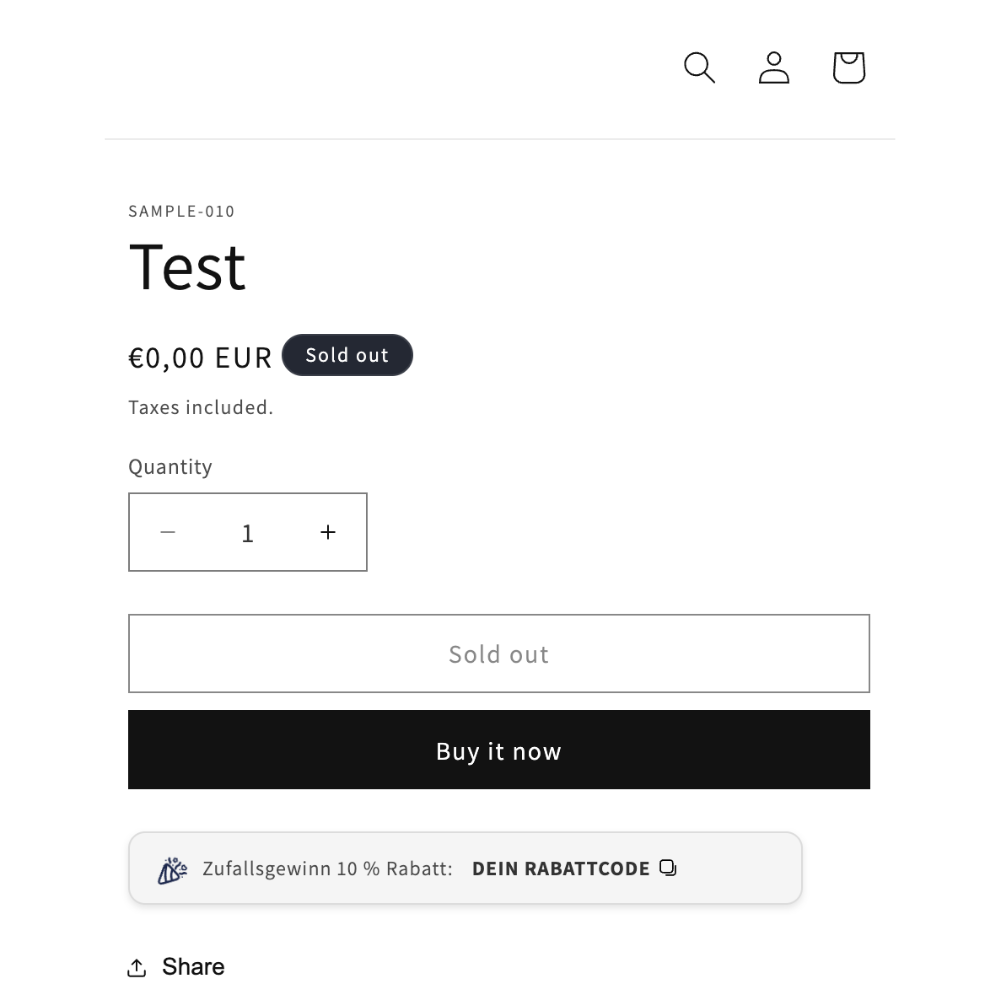
Task: Click the disabled Sold out button
Action: click(x=499, y=654)
